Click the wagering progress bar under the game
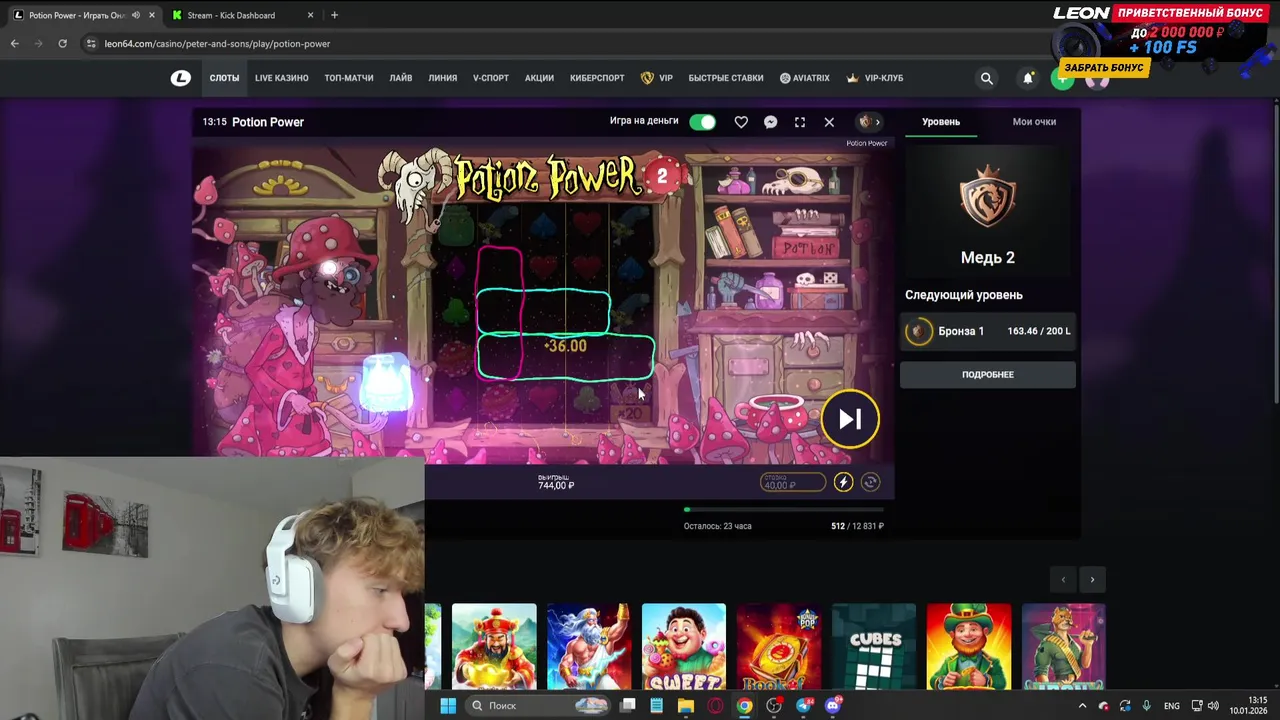This screenshot has height=720, width=1280. tap(784, 509)
